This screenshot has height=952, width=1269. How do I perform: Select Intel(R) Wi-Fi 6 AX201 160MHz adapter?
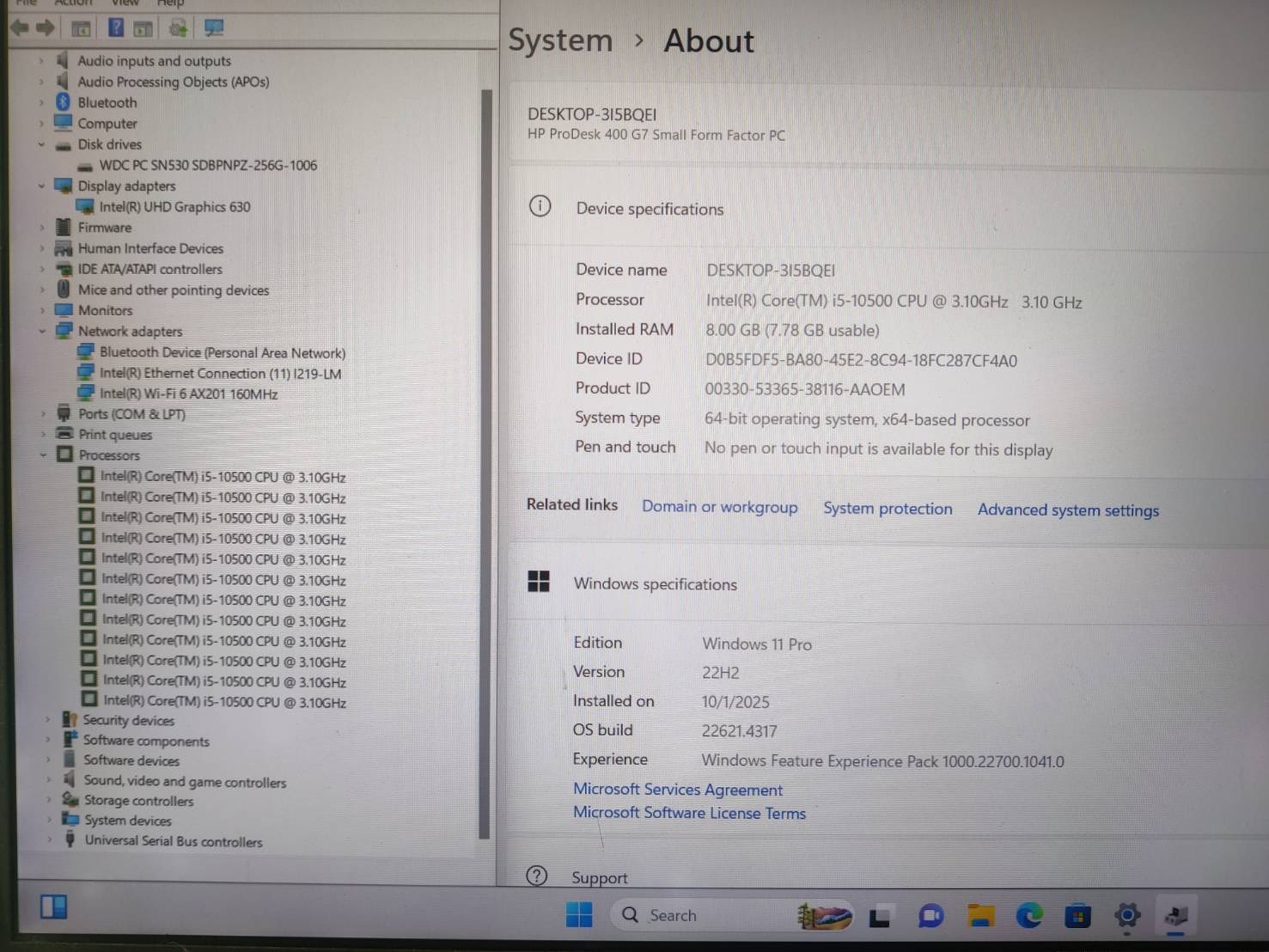coord(188,394)
